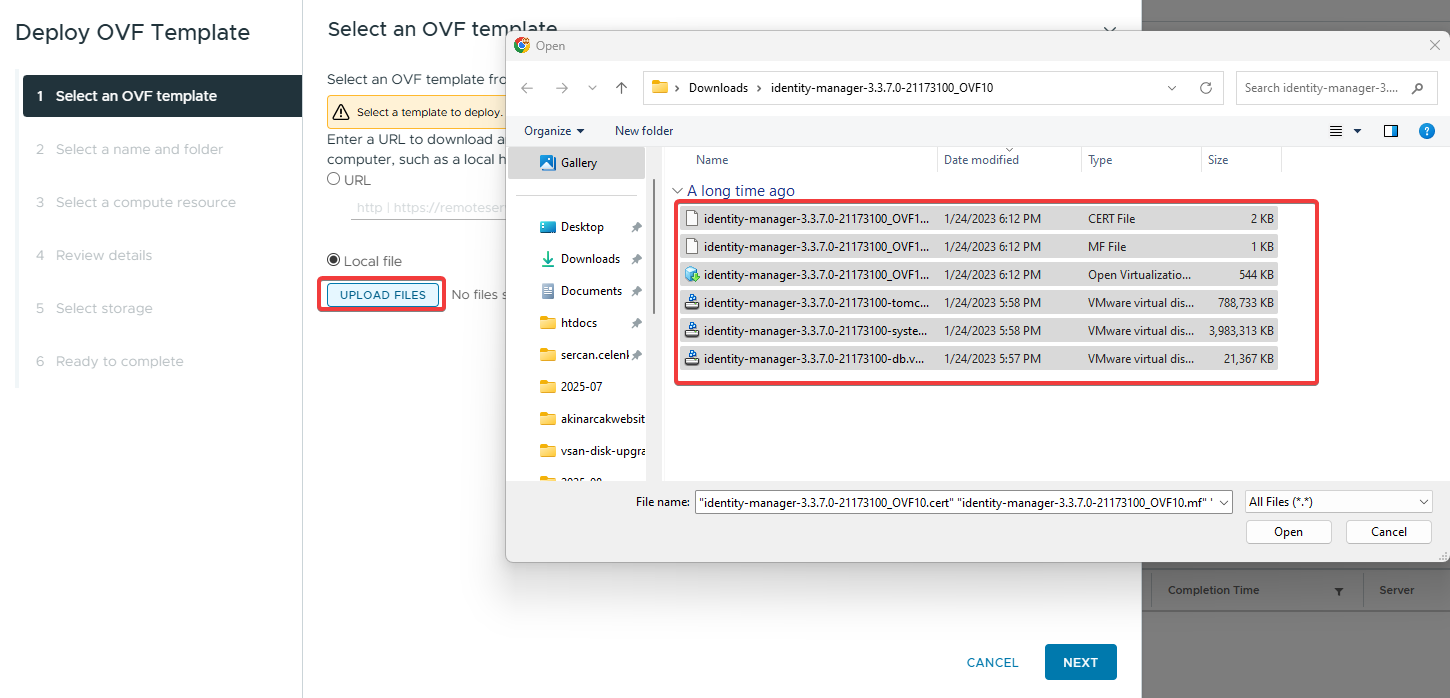Click New folder in toolbar

(x=644, y=131)
